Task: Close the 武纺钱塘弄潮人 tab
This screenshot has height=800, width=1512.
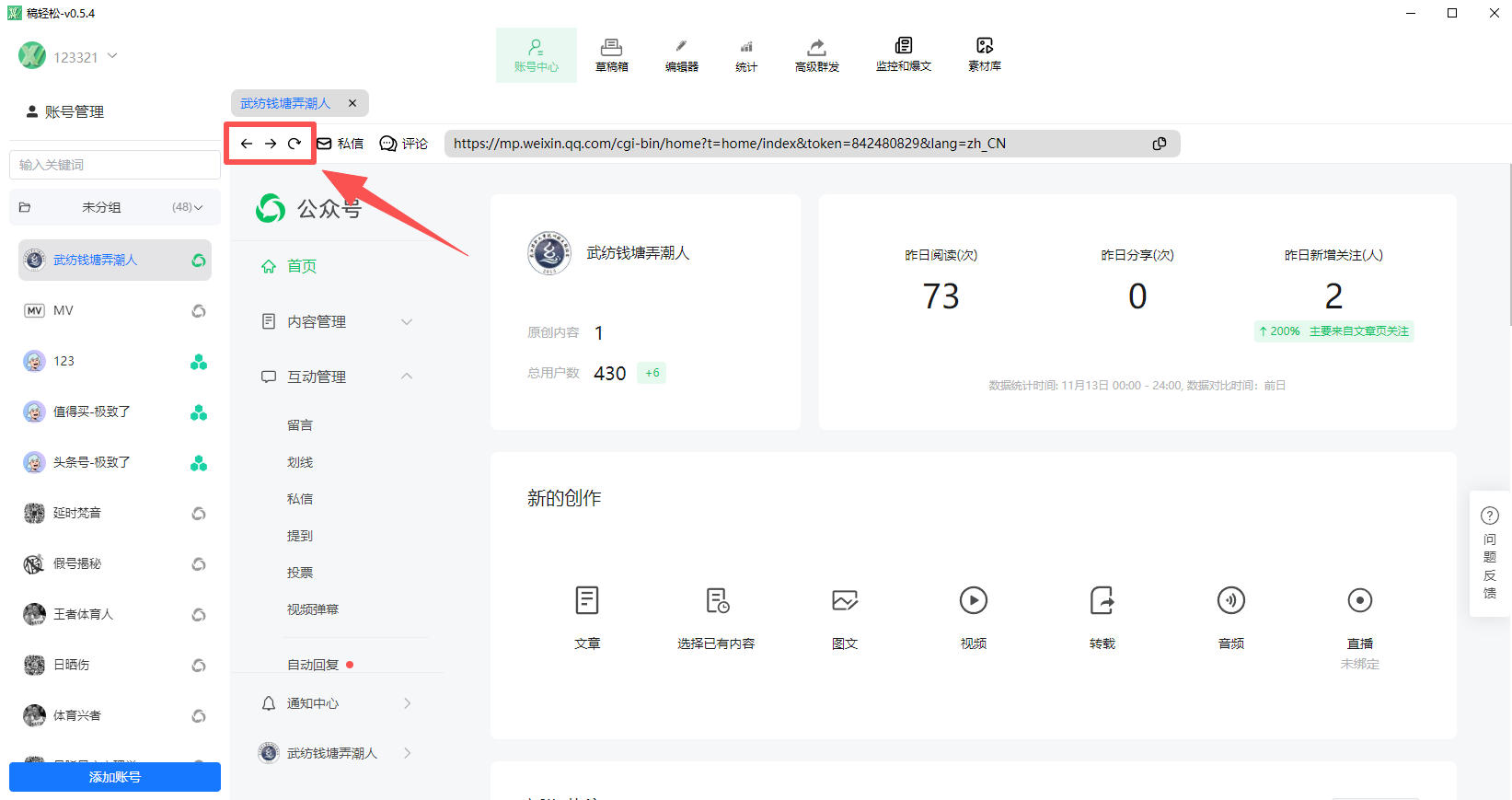Action: (x=352, y=103)
